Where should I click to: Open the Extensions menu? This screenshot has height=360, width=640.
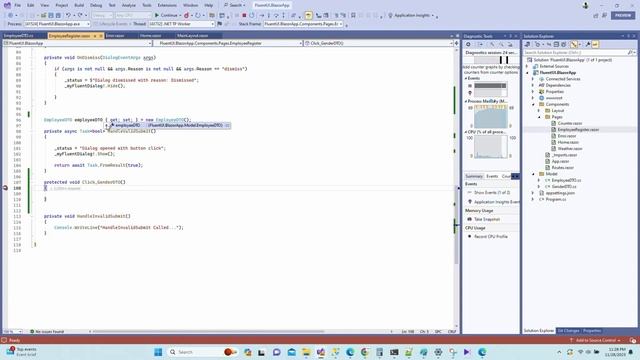(167, 5)
